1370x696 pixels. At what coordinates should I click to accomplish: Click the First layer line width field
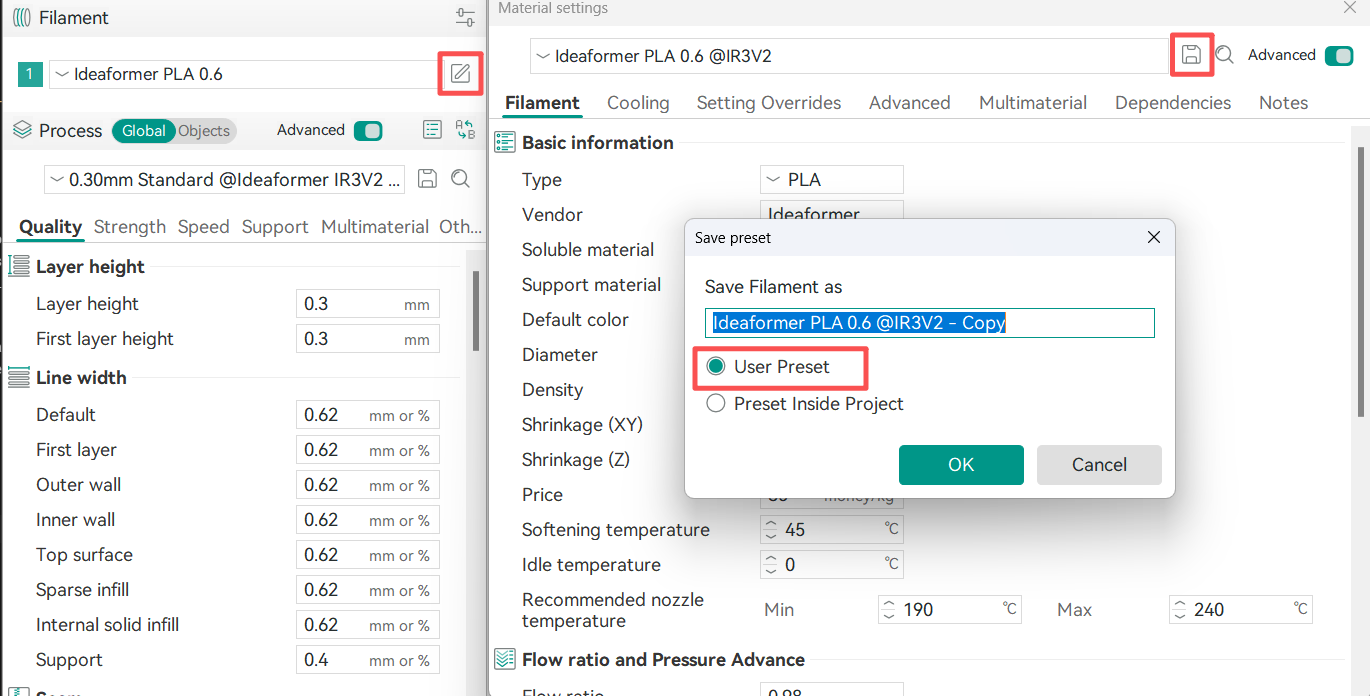click(x=368, y=450)
